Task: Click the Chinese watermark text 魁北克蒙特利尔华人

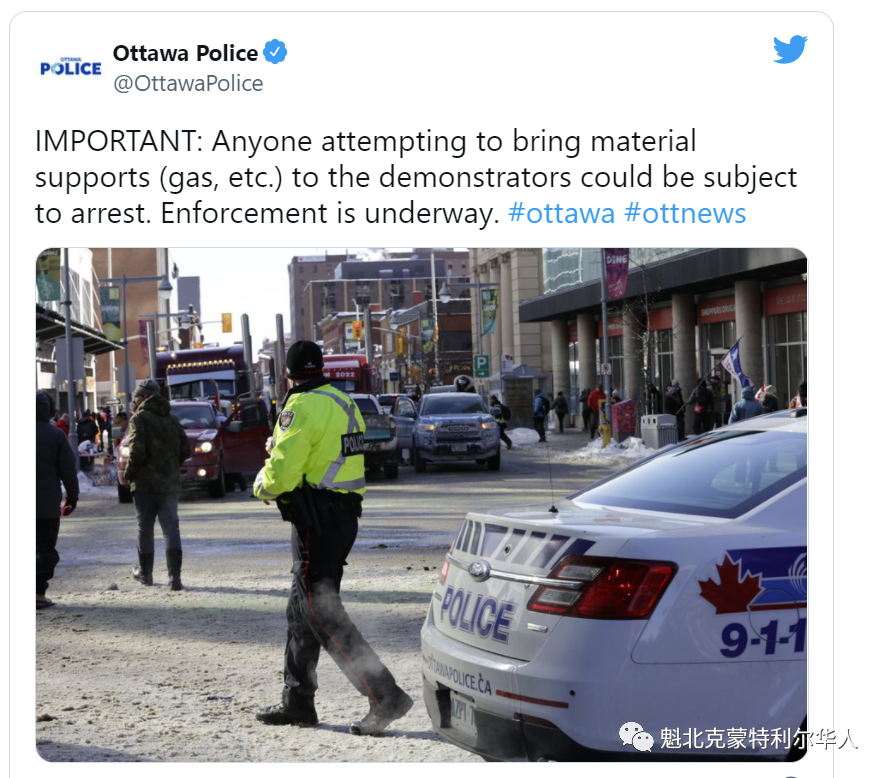Action: (758, 738)
